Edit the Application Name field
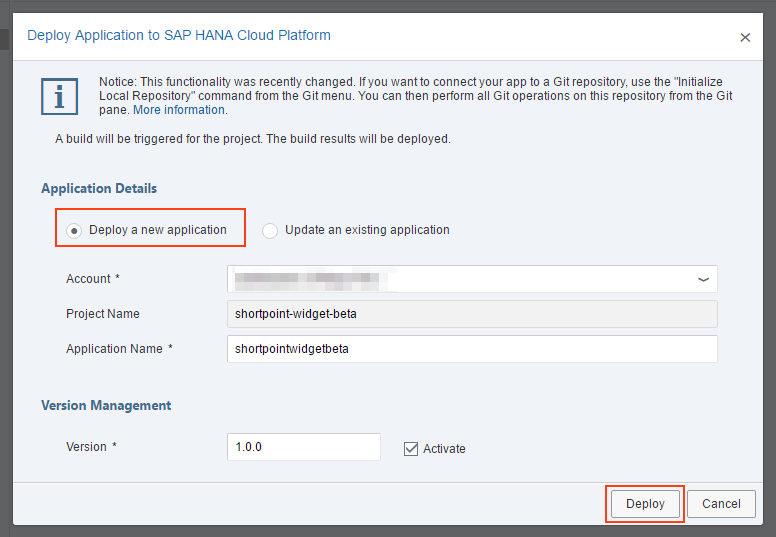This screenshot has width=776, height=537. (472, 349)
